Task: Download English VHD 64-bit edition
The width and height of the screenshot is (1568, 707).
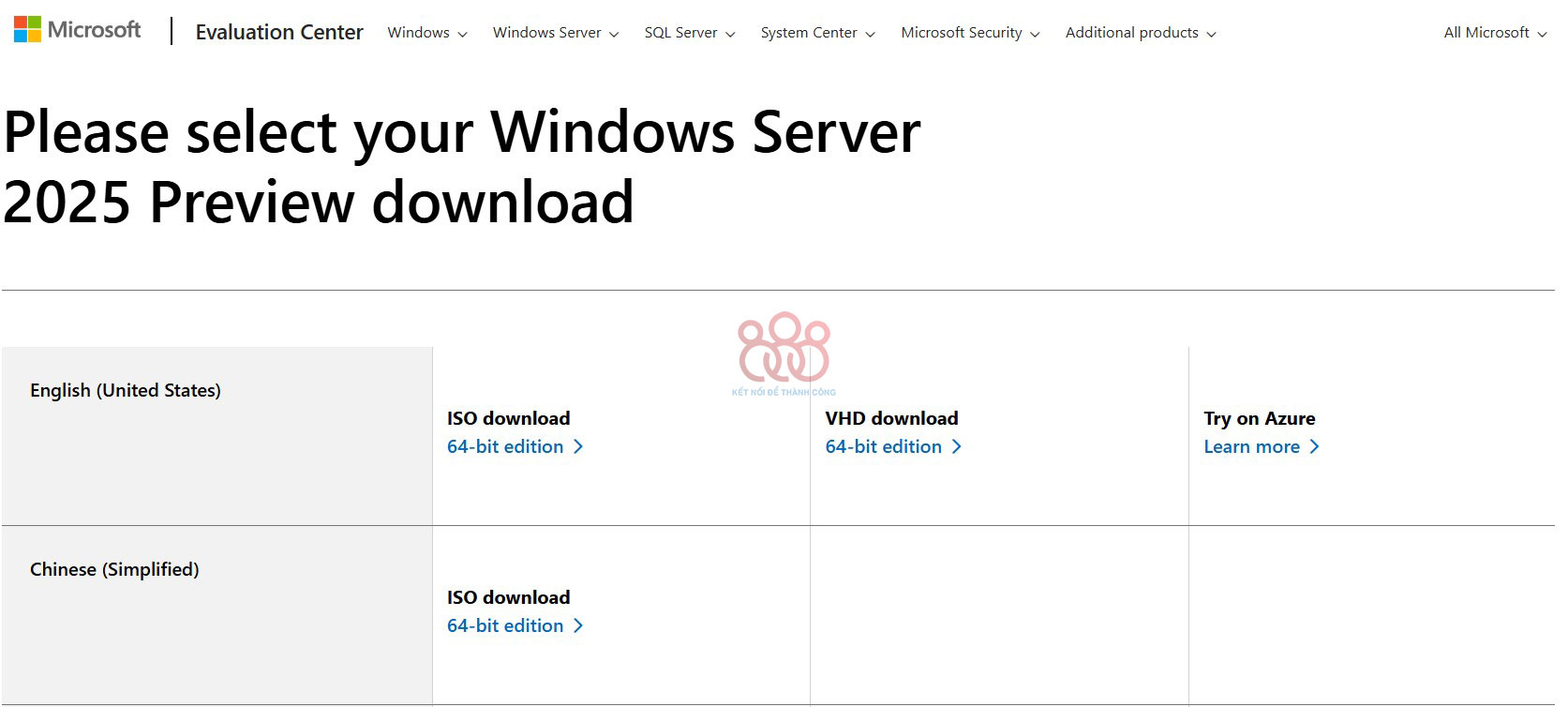Action: [x=893, y=446]
